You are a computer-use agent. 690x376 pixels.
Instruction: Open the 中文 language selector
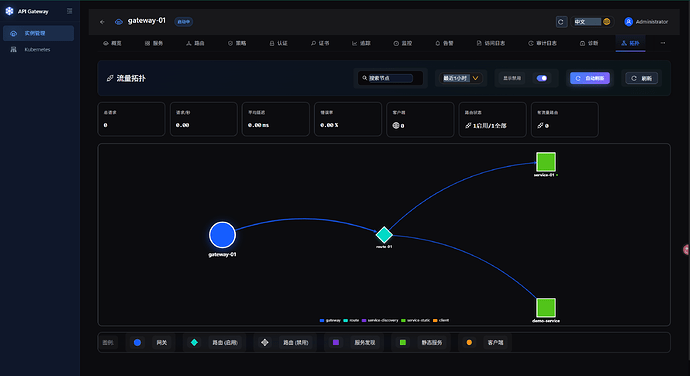592,22
